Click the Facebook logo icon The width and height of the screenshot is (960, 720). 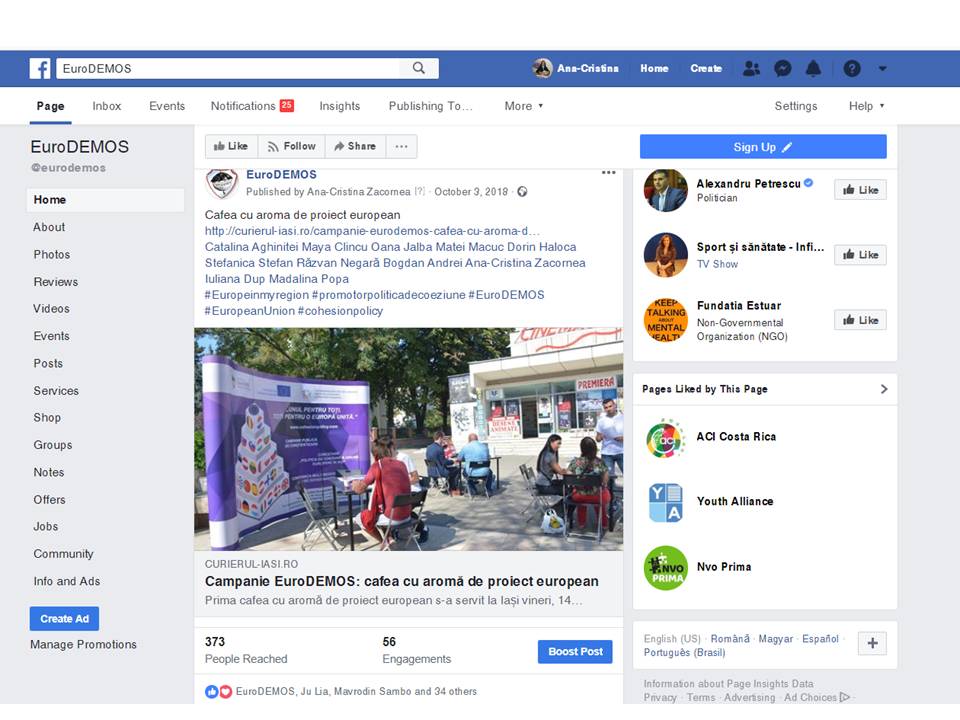tap(40, 68)
